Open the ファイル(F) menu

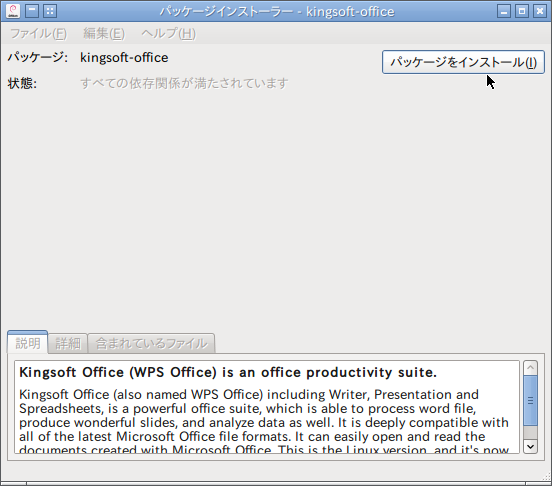tap(38, 34)
